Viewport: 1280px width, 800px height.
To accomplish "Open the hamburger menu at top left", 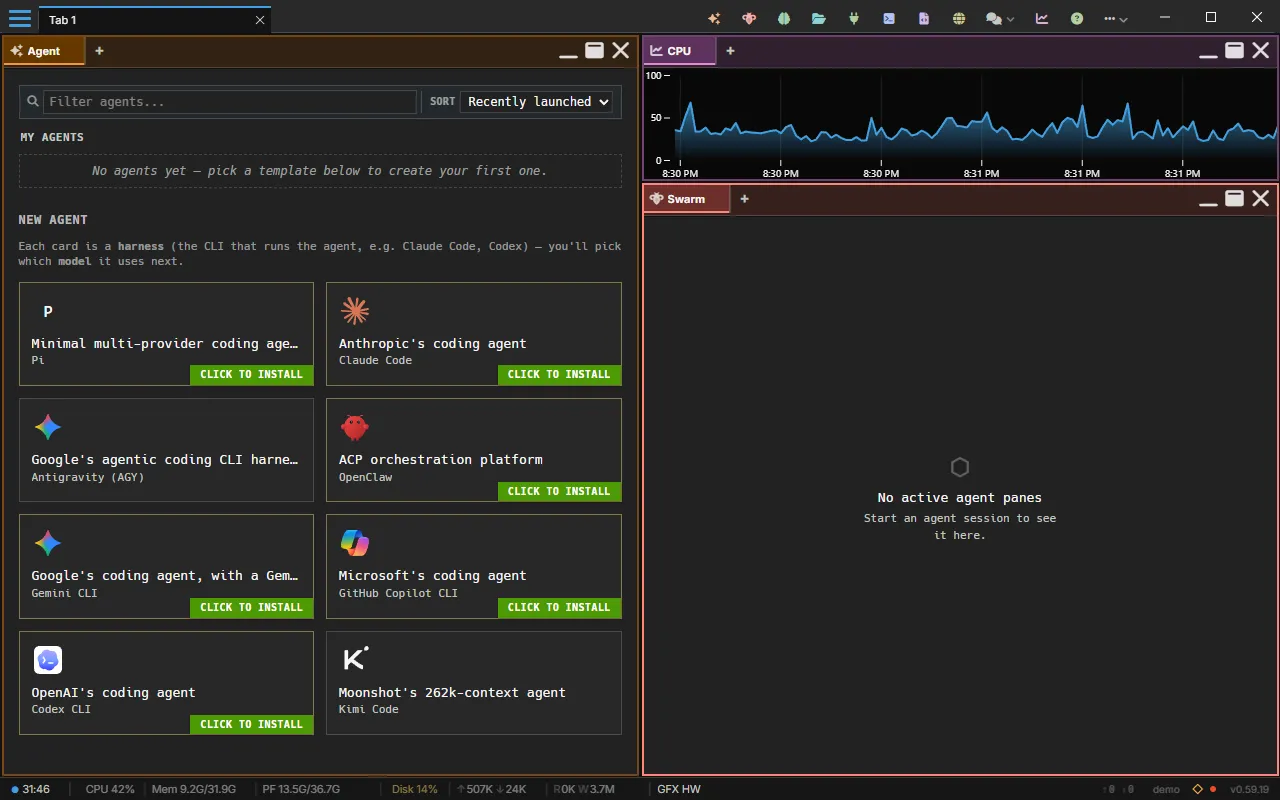I will click(20, 19).
